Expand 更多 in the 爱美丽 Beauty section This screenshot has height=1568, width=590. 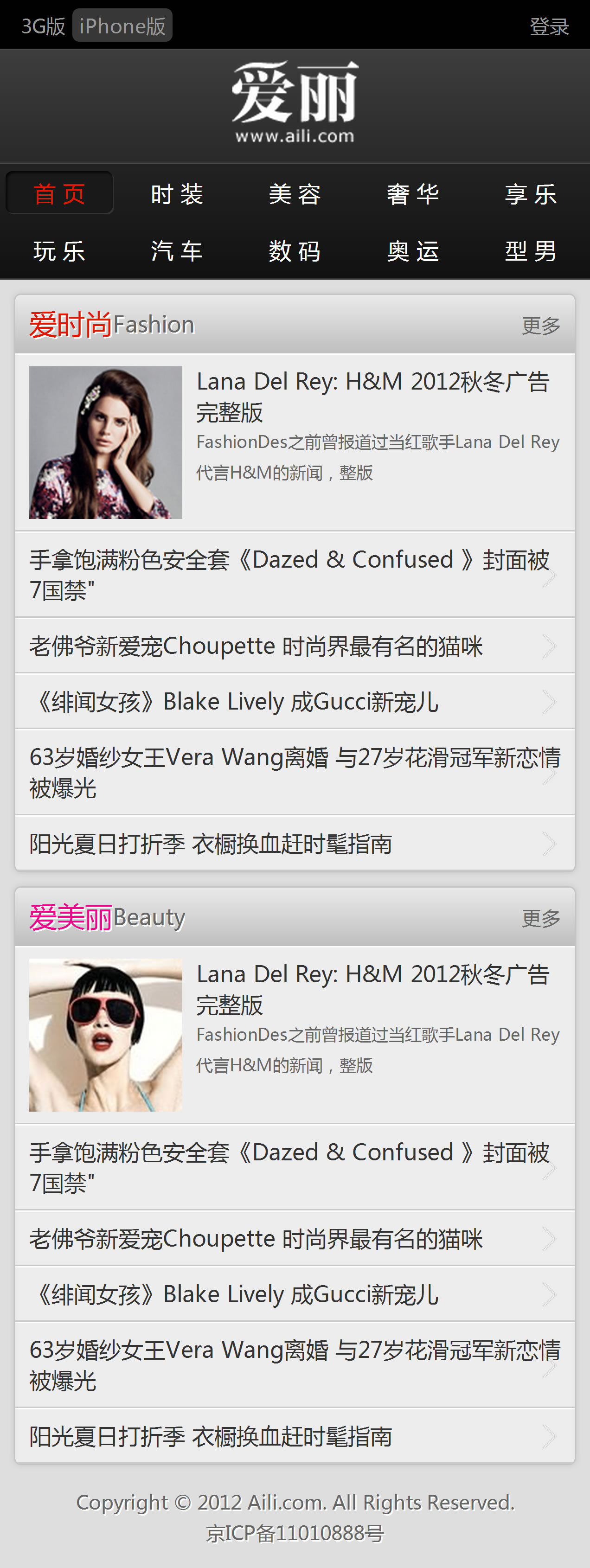(541, 918)
